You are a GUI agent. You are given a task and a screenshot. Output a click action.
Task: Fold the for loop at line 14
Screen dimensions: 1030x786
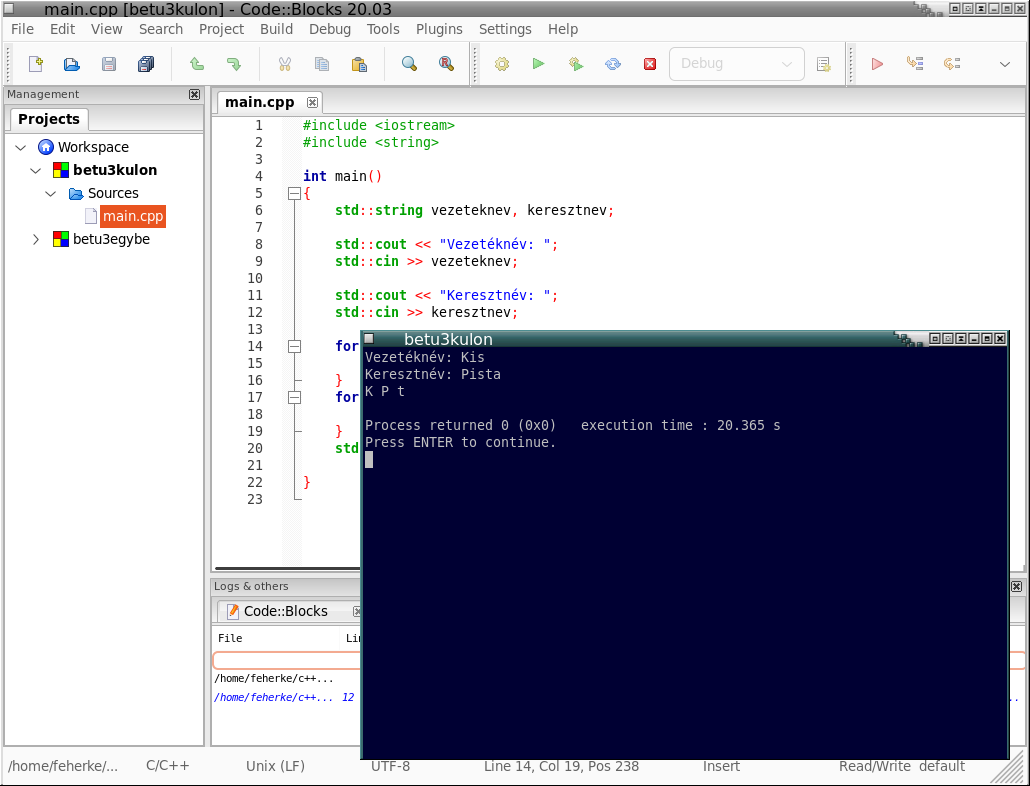294,346
